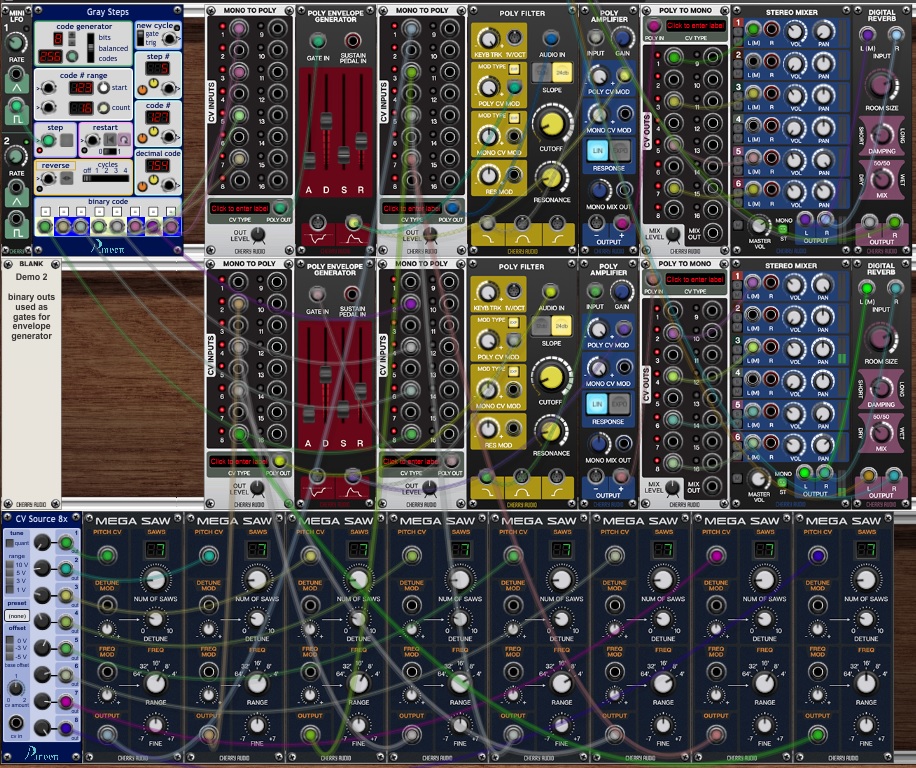Click the green step input jack in Gray Steps
916x768 pixels.
click(x=47, y=141)
